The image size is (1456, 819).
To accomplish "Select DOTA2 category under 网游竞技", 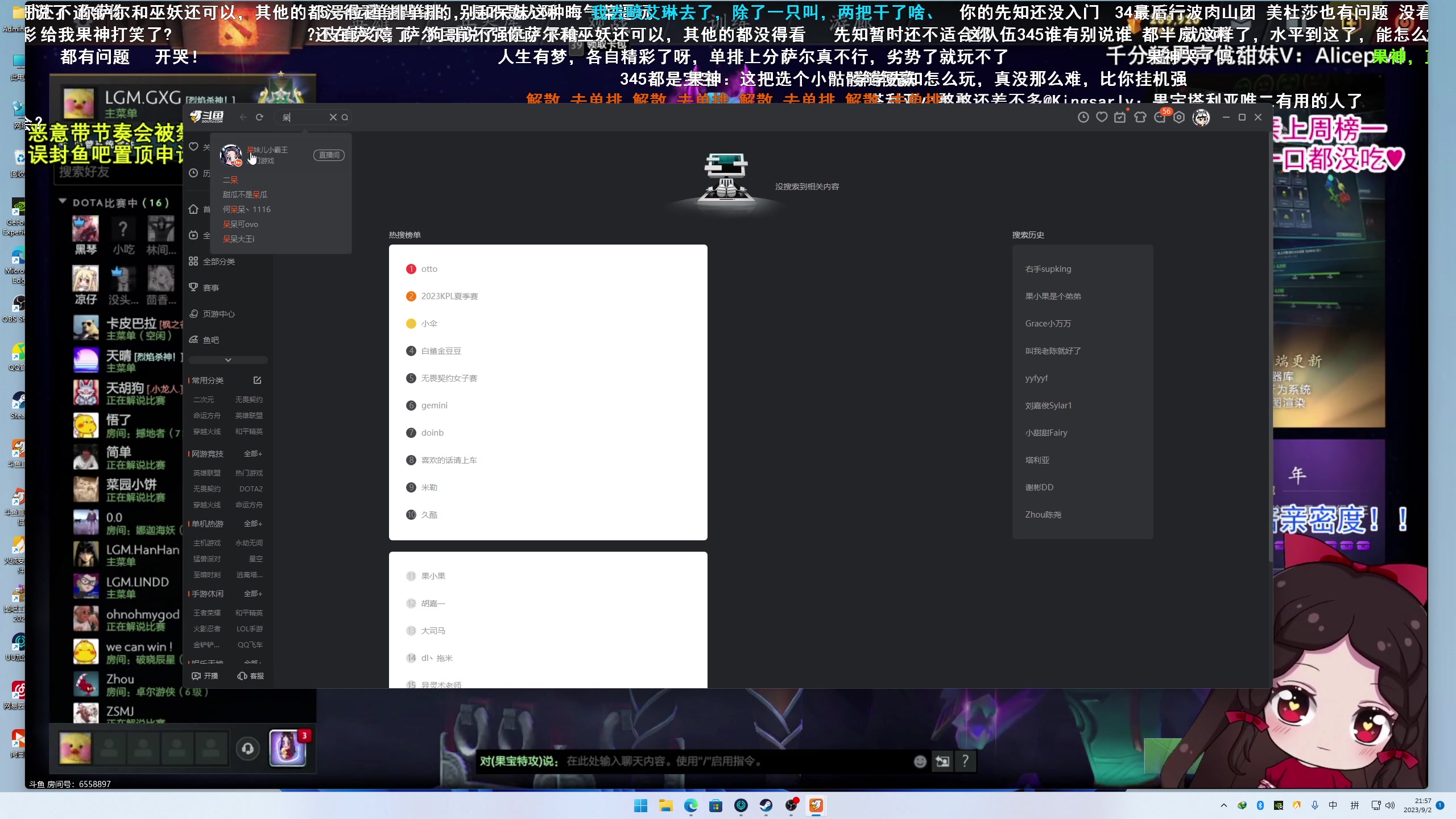I will (x=251, y=489).
